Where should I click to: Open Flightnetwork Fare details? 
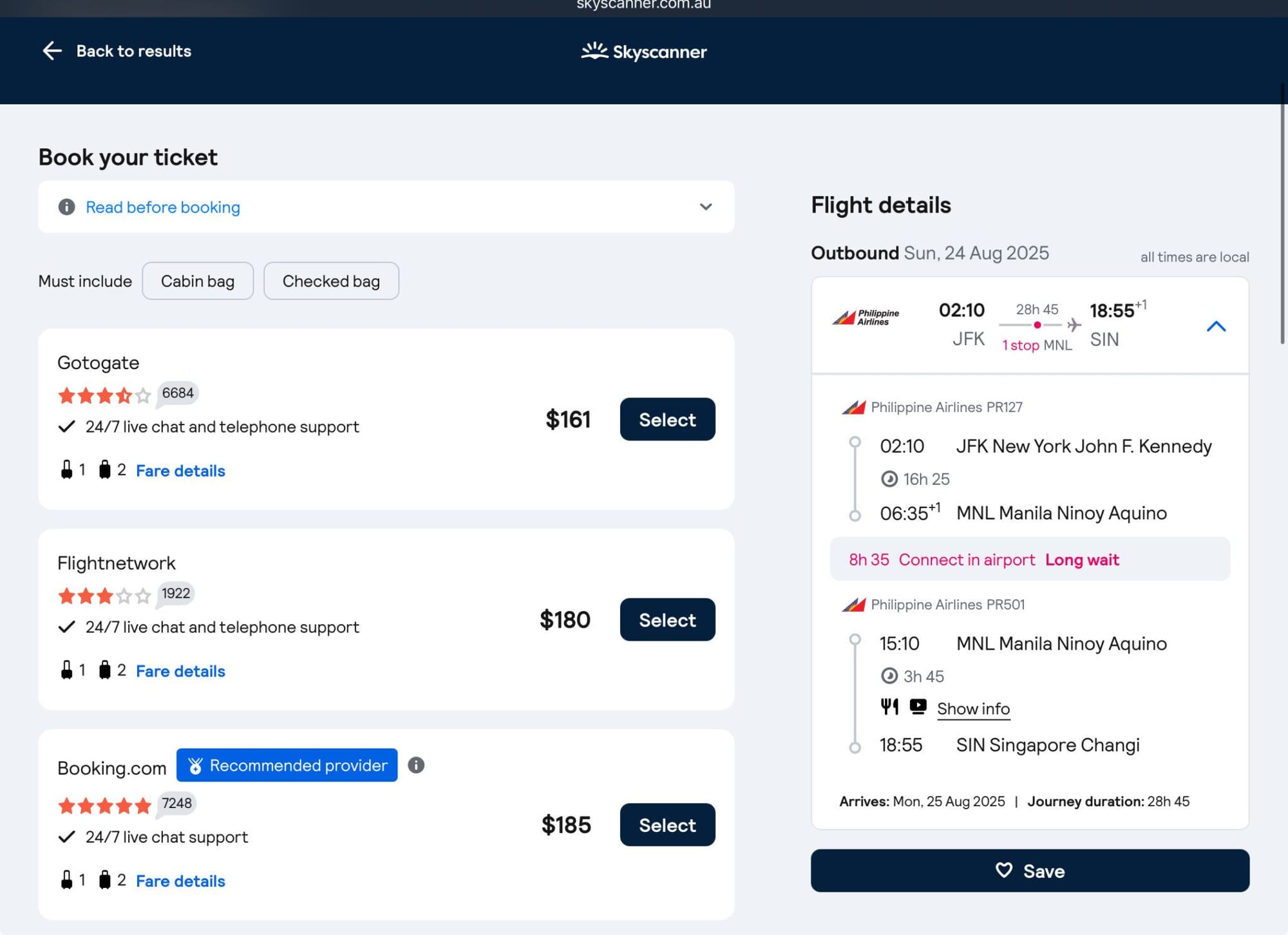click(180, 671)
